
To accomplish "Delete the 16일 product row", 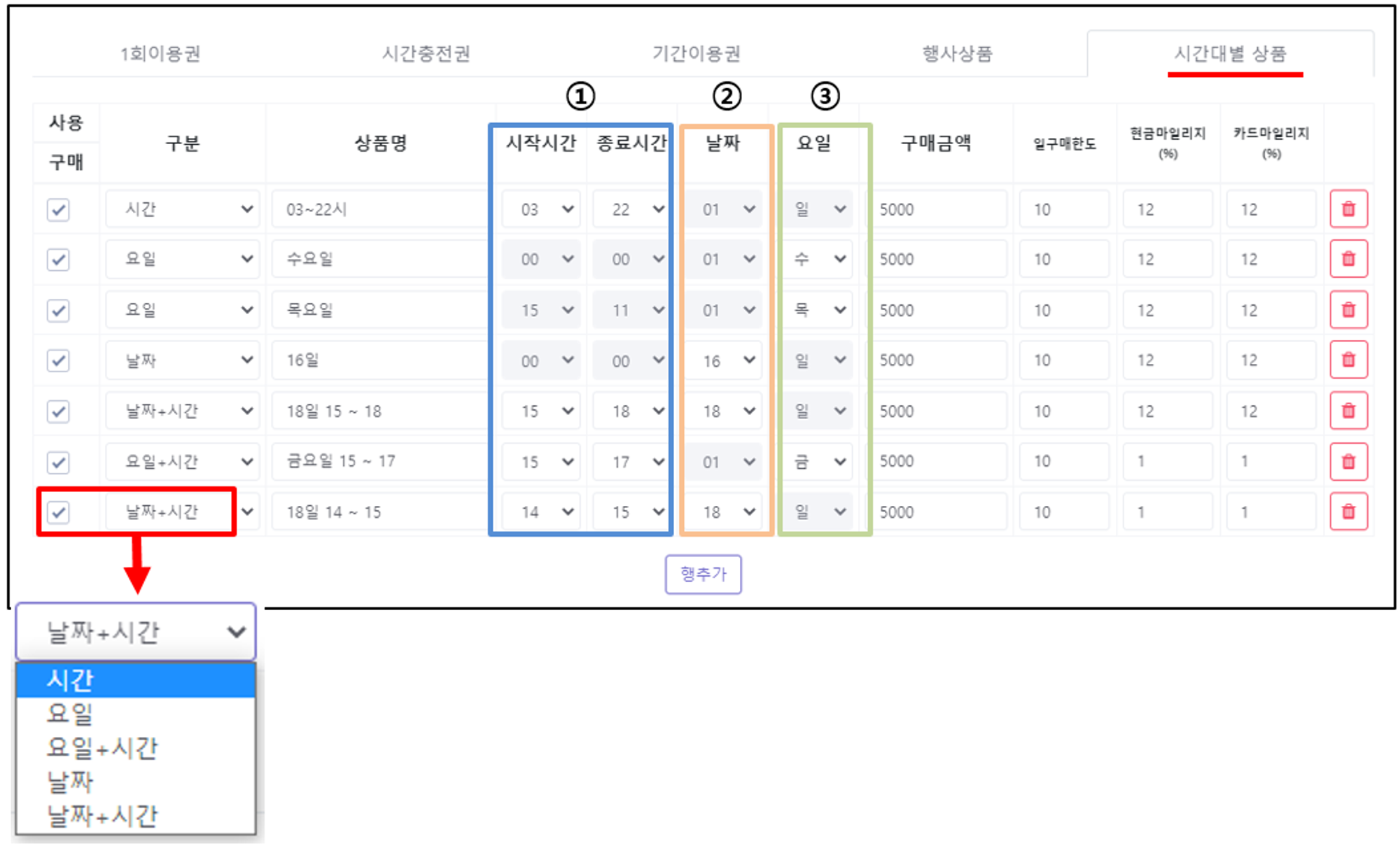I will tap(1348, 360).
